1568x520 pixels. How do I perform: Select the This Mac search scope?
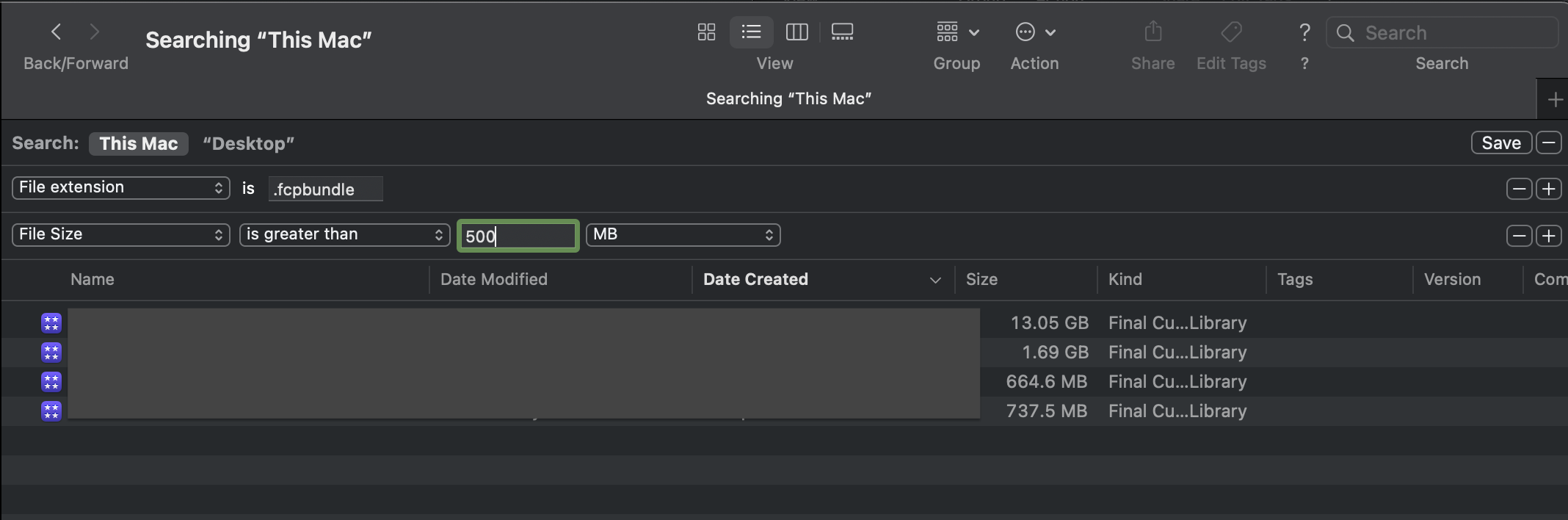pyautogui.click(x=139, y=144)
